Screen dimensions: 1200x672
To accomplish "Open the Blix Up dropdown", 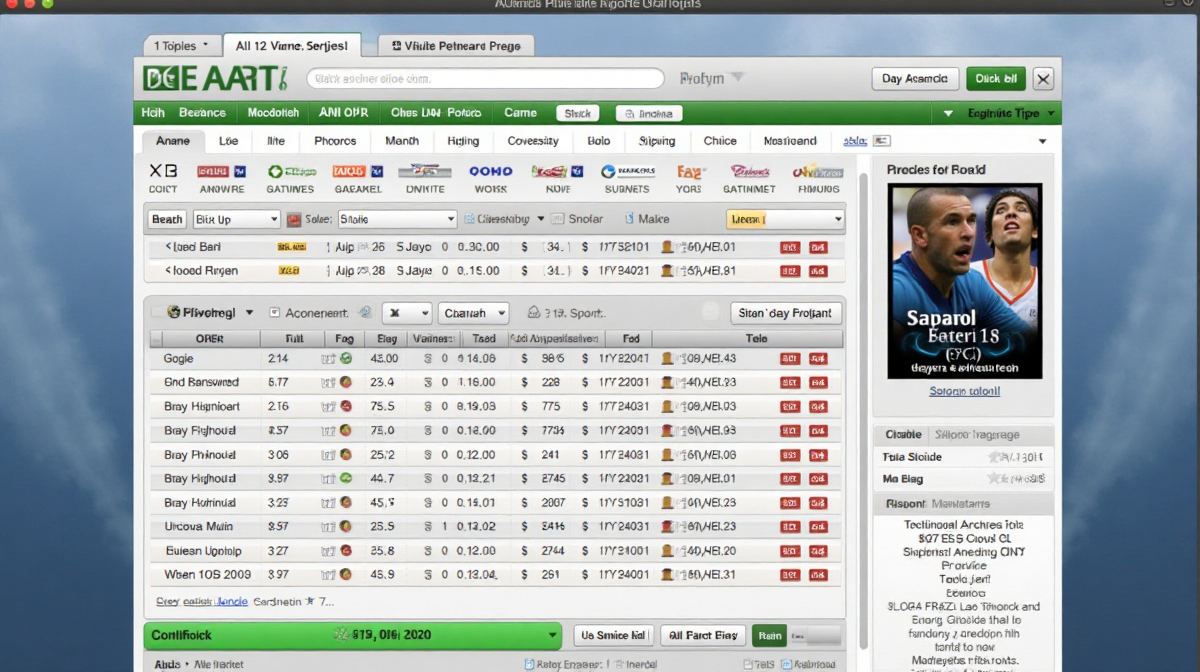I will (236, 219).
